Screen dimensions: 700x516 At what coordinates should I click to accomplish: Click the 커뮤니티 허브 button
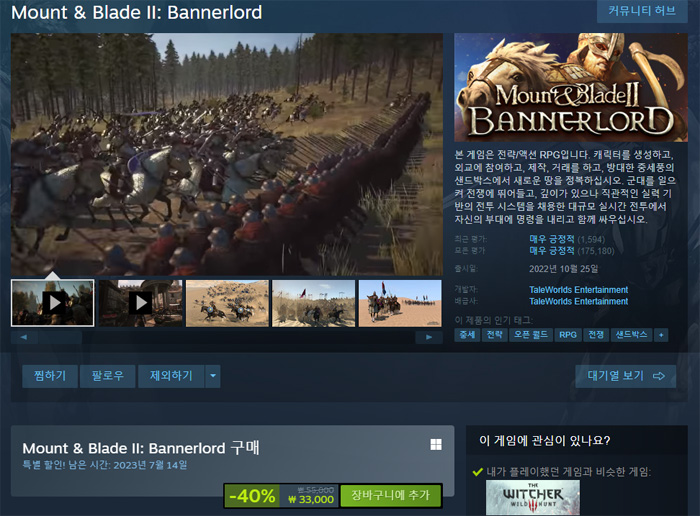642,11
